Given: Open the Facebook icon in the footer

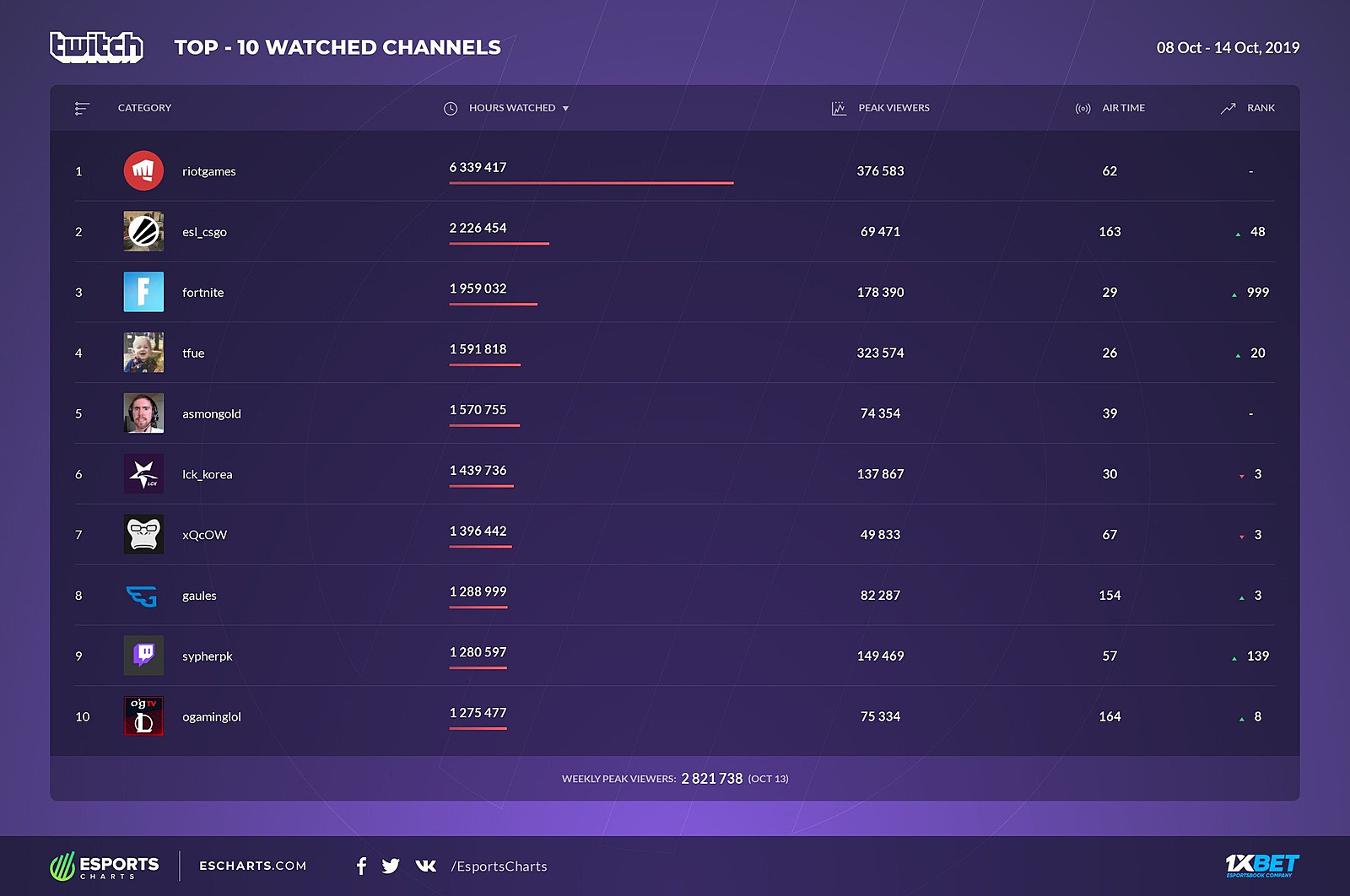Looking at the screenshot, I should coord(361,866).
